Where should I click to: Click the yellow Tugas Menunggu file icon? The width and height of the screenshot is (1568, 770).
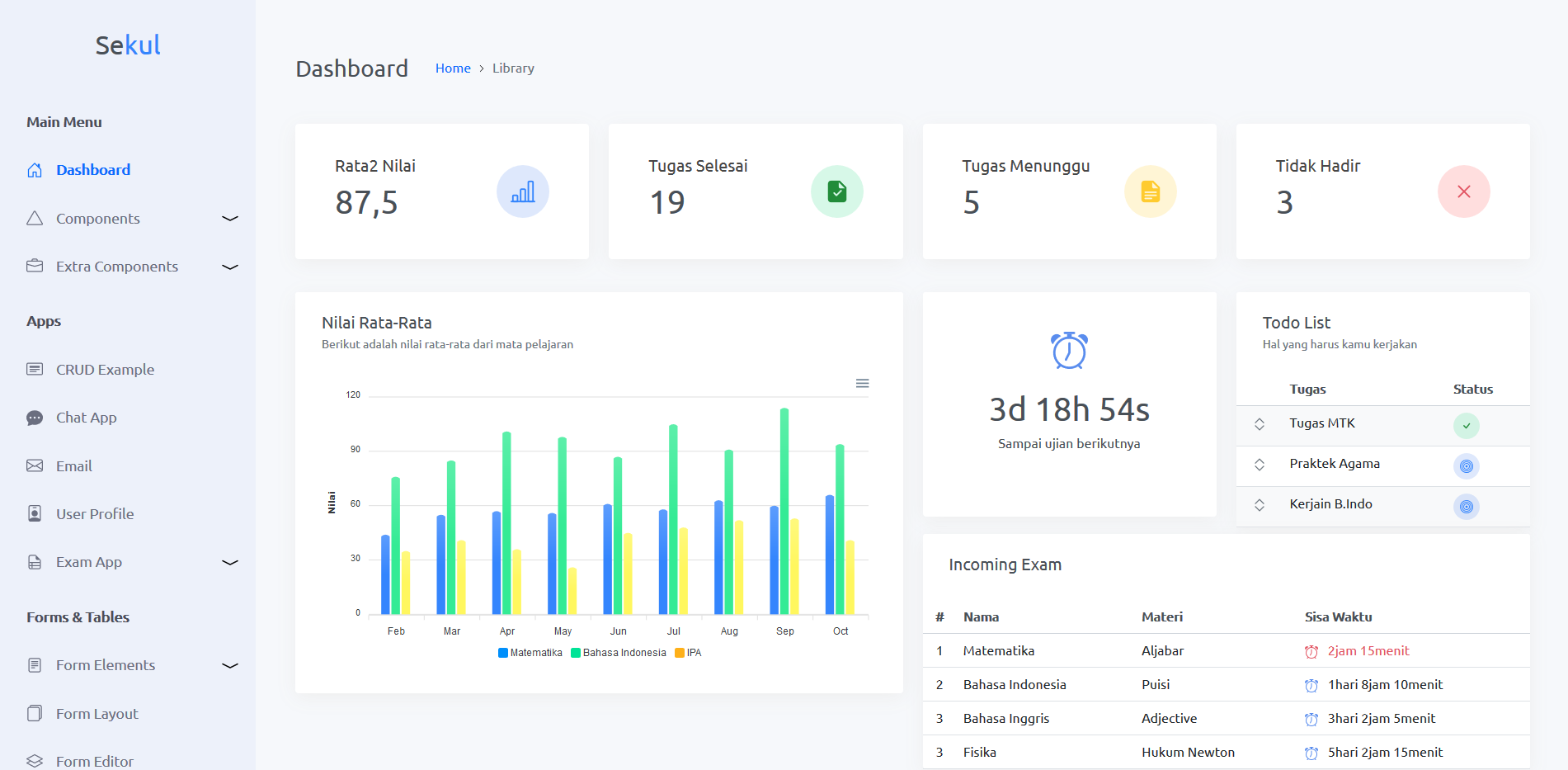tap(1151, 191)
